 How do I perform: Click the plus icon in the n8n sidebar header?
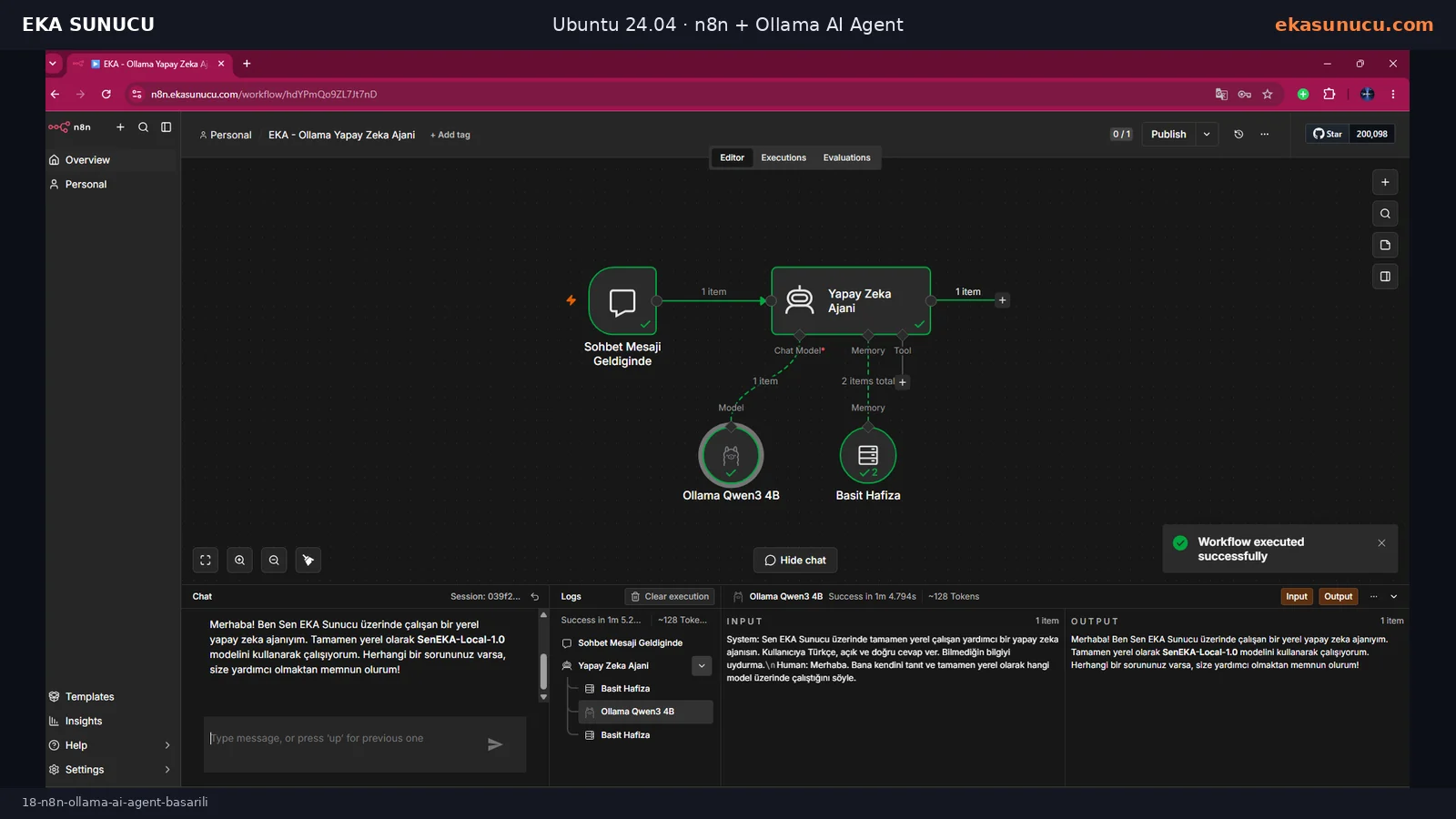point(120,127)
